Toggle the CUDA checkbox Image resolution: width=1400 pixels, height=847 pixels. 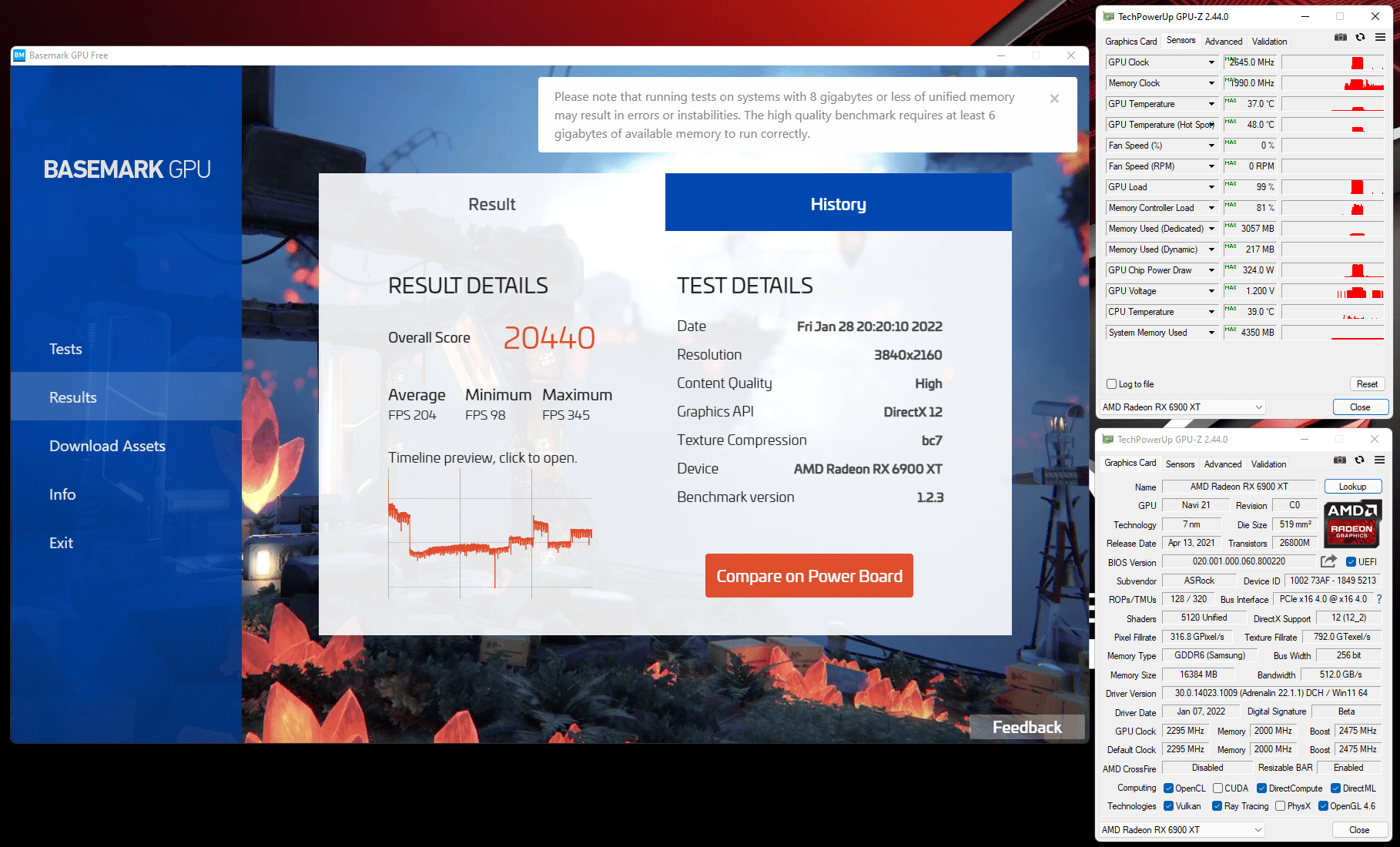point(1217,788)
